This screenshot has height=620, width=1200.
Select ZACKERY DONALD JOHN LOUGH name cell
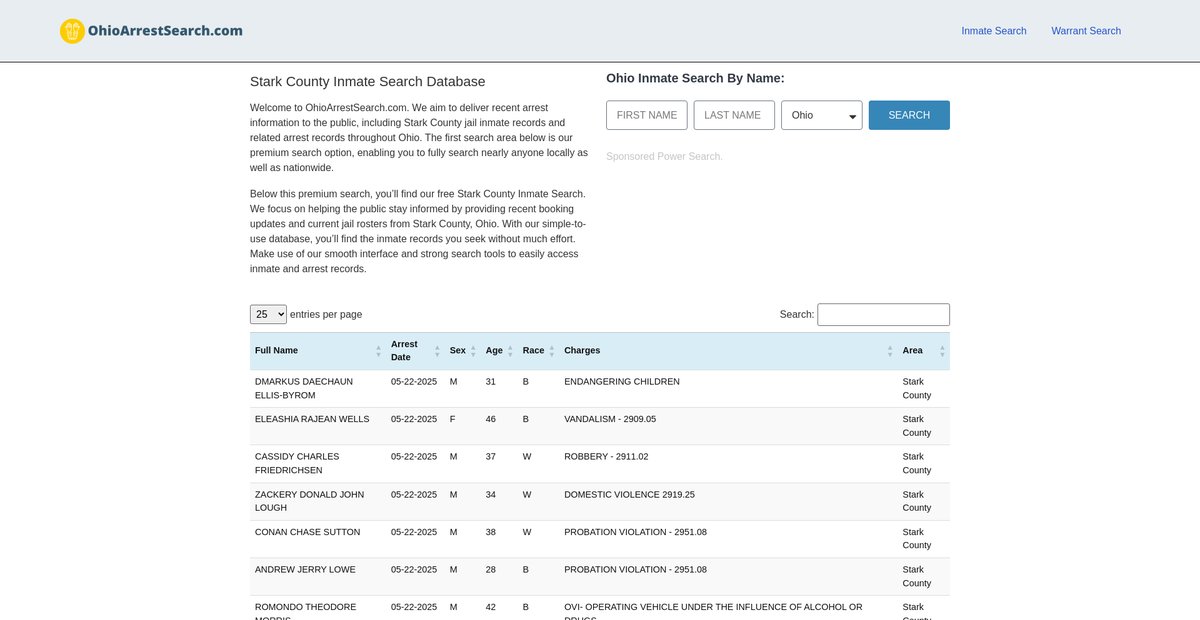tap(318, 501)
